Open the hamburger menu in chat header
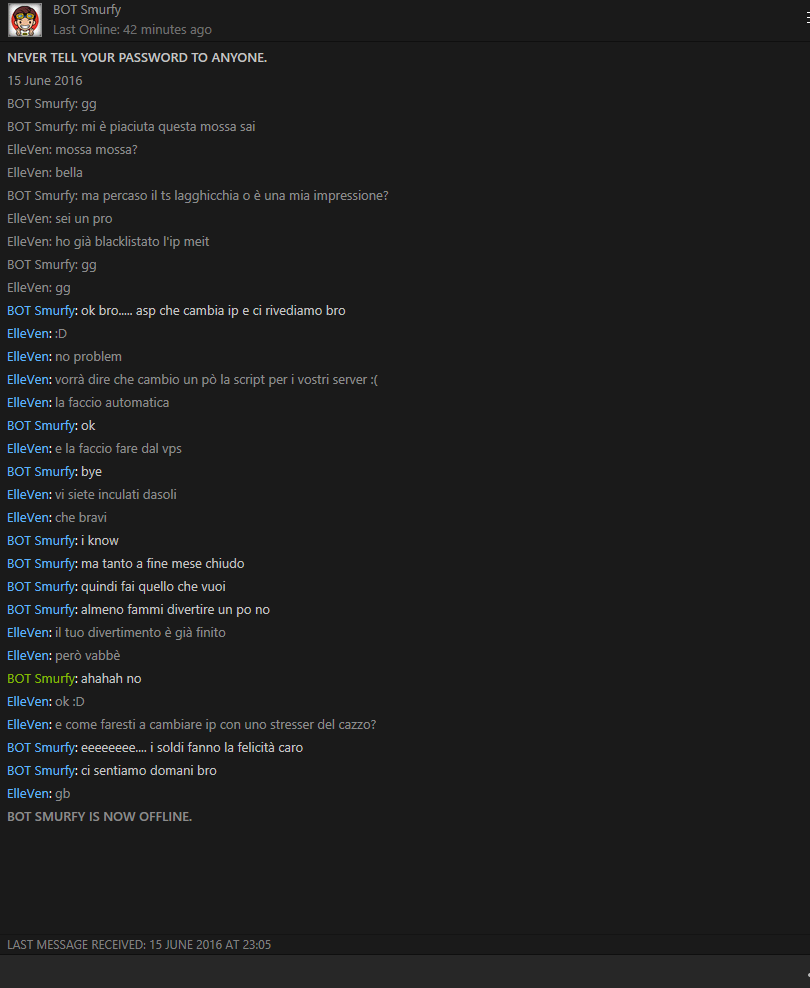810x988 pixels. [807, 18]
